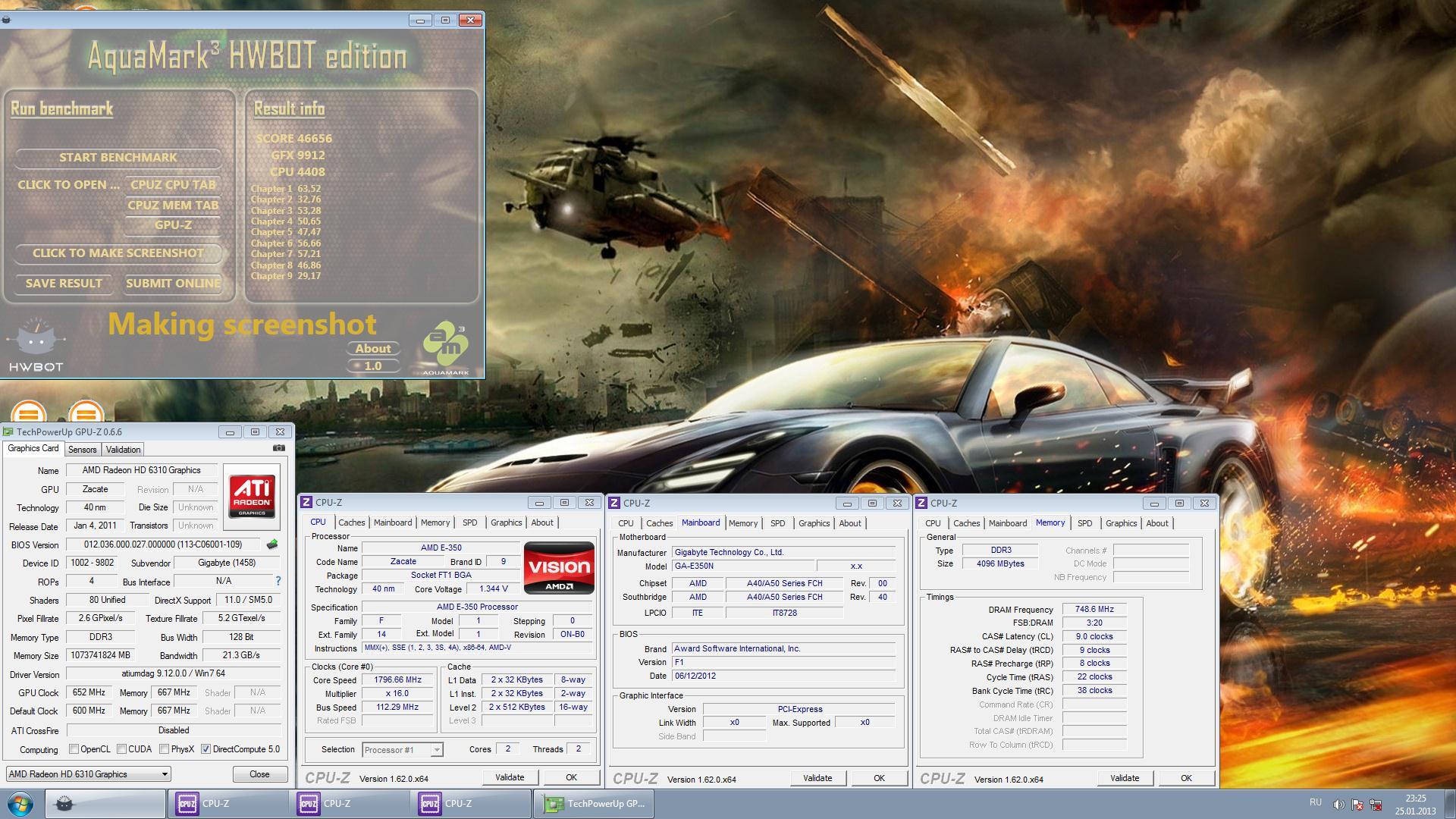Click the About button in AquaMark
Image resolution: width=1456 pixels, height=819 pixels.
[x=373, y=349]
